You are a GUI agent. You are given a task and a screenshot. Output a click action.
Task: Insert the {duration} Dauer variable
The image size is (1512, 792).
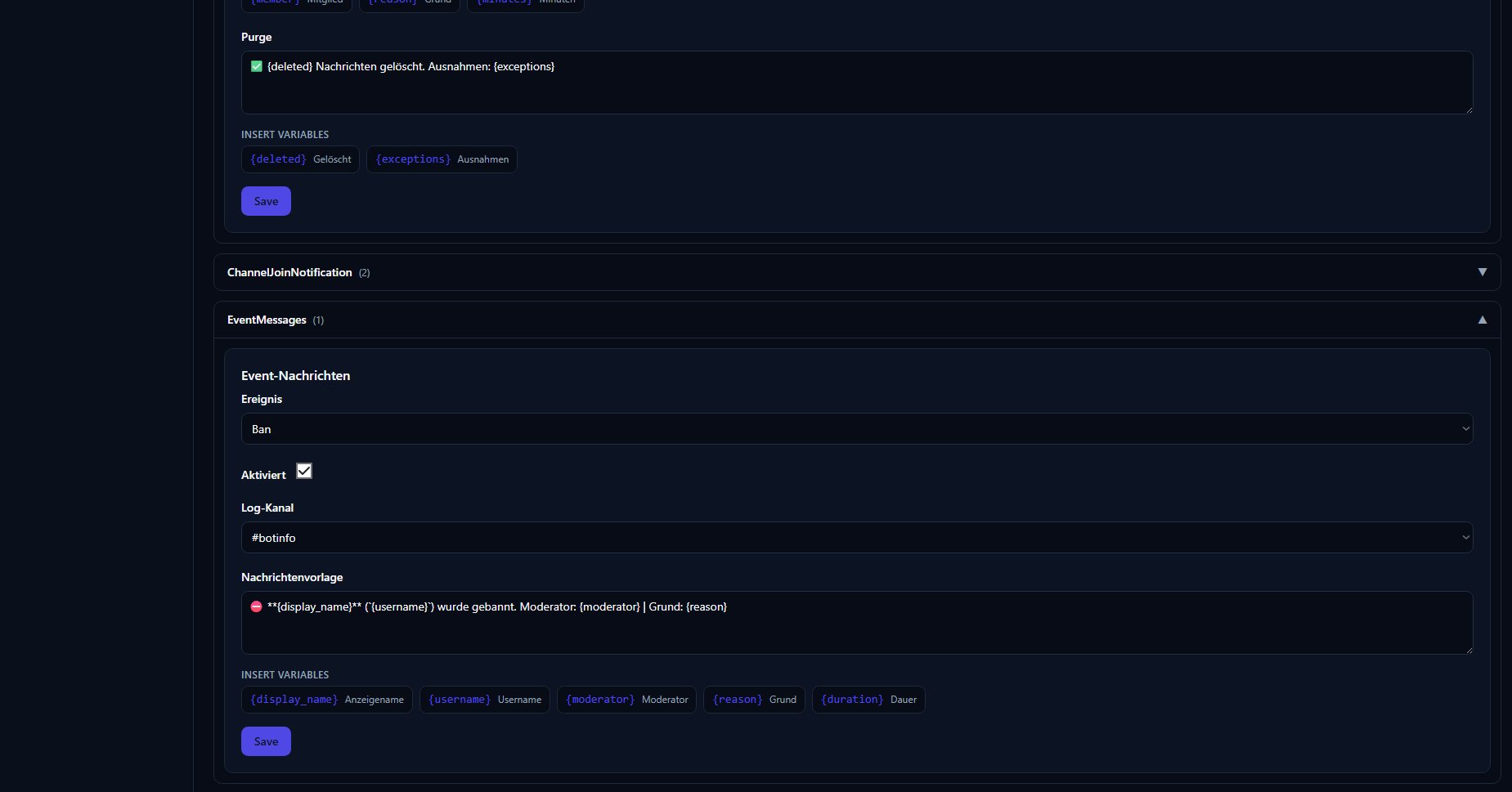pyautogui.click(x=868, y=700)
